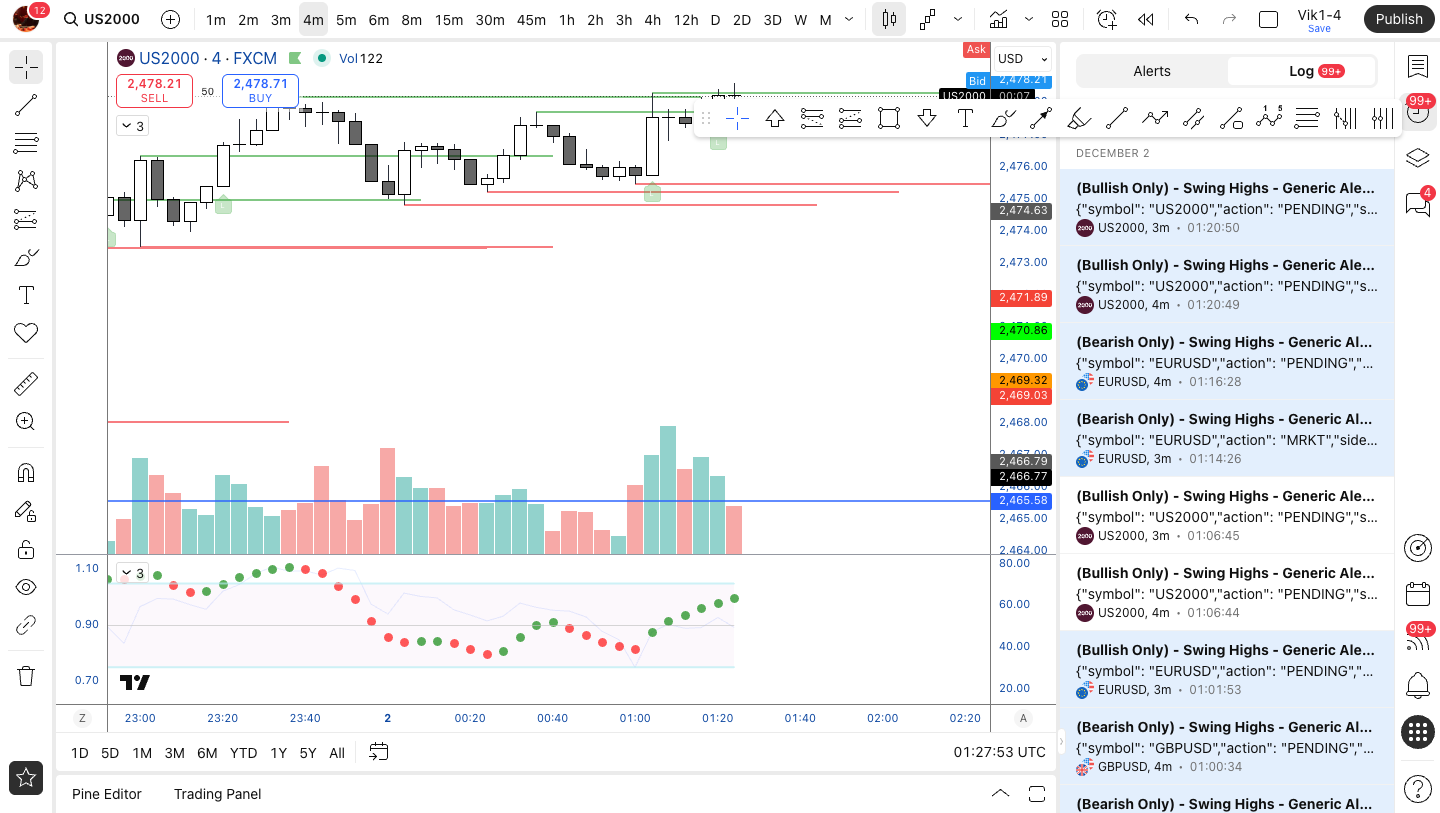Open log entry GBPUSD, 4m at 01:00:34
The height and width of the screenshot is (813, 1440).
tap(1226, 747)
